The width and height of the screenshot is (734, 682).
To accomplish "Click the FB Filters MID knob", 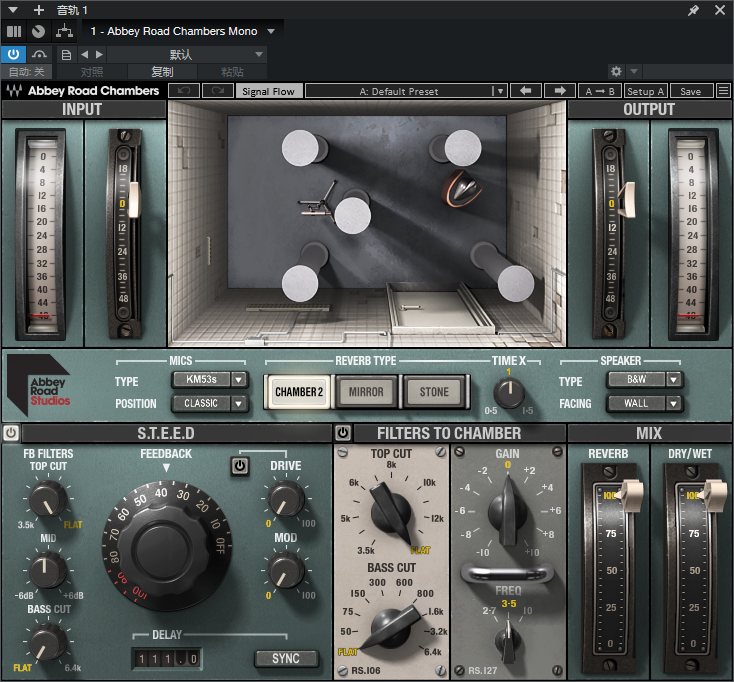I will coord(48,570).
